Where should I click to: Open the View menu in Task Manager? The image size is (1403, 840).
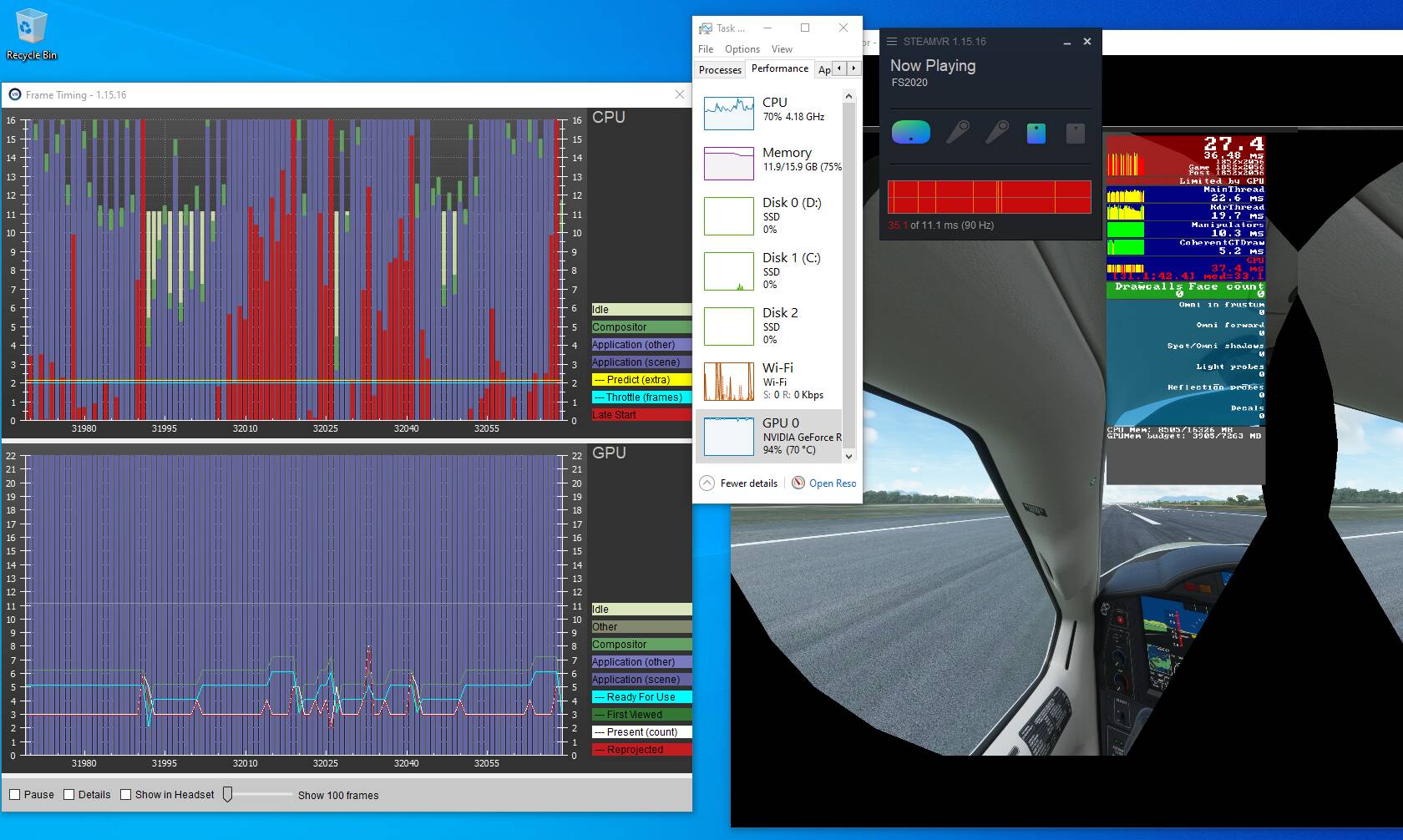click(x=782, y=49)
